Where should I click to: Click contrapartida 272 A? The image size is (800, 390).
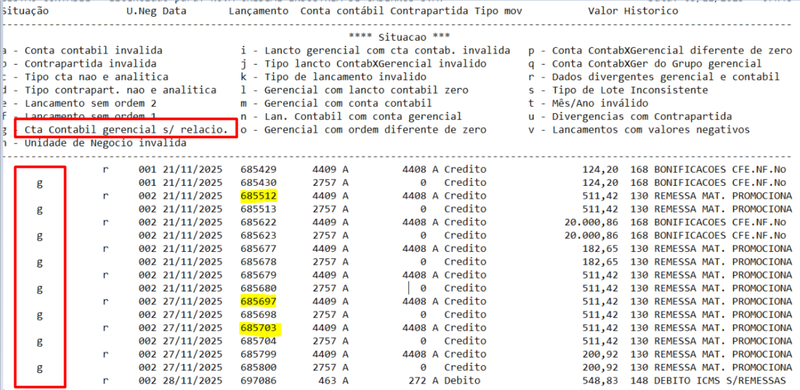coord(423,381)
